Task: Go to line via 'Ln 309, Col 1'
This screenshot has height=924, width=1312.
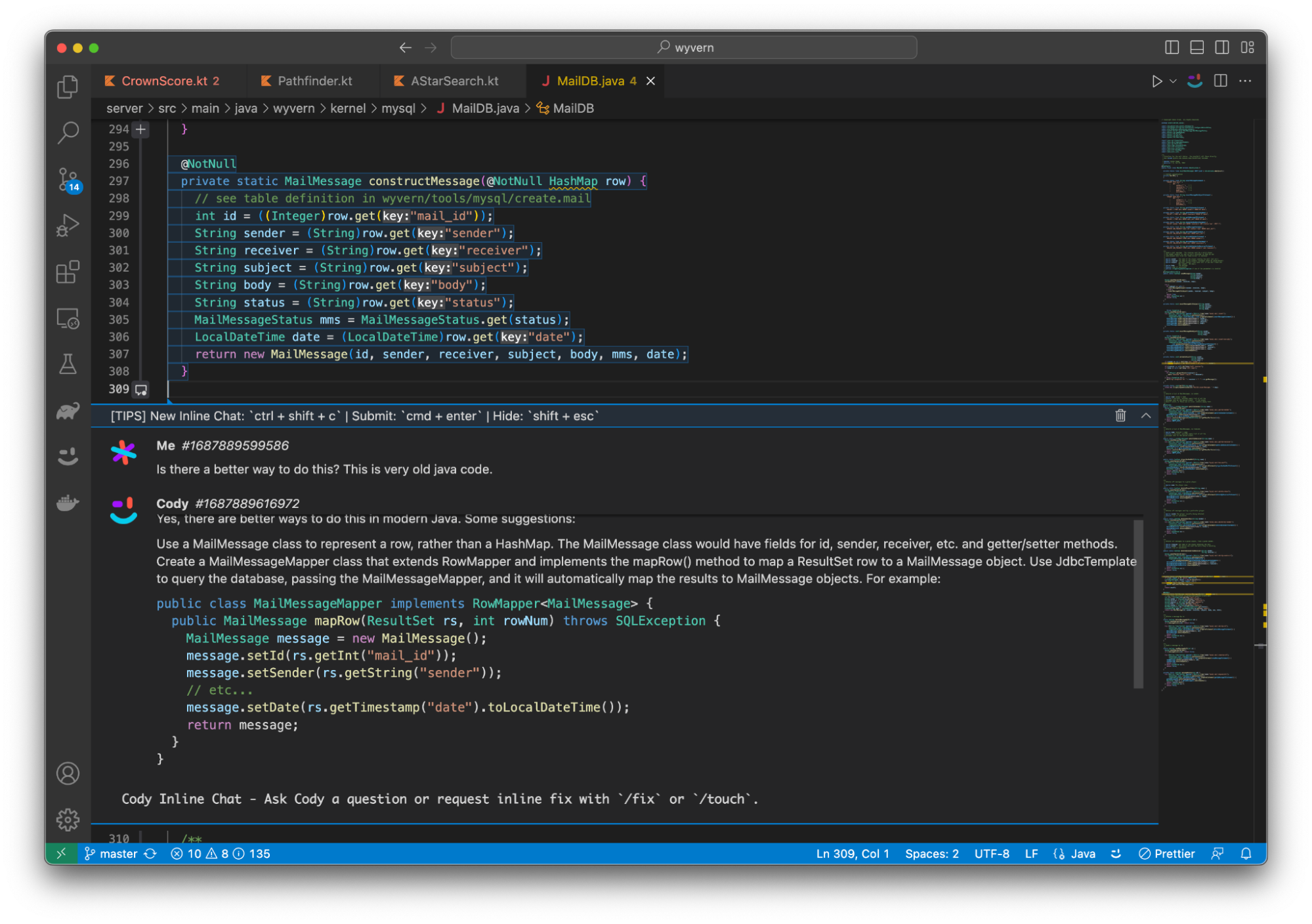Action: click(852, 853)
